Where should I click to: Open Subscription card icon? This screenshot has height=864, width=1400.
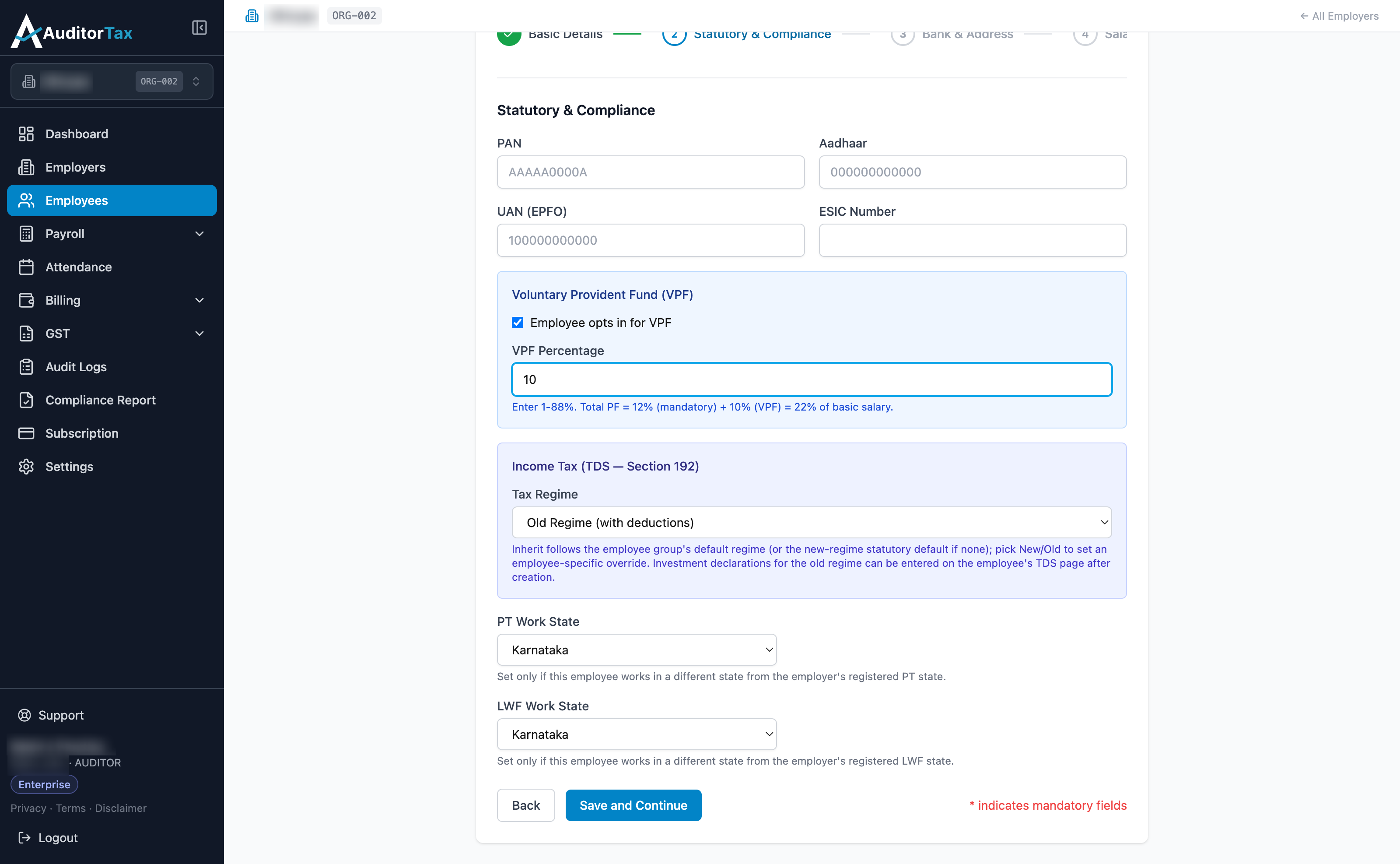[26, 433]
